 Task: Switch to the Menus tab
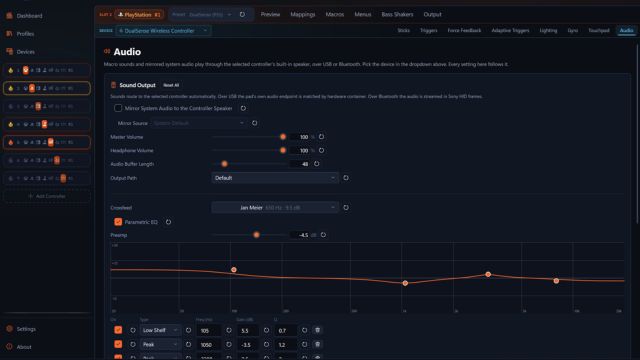pyautogui.click(x=363, y=14)
